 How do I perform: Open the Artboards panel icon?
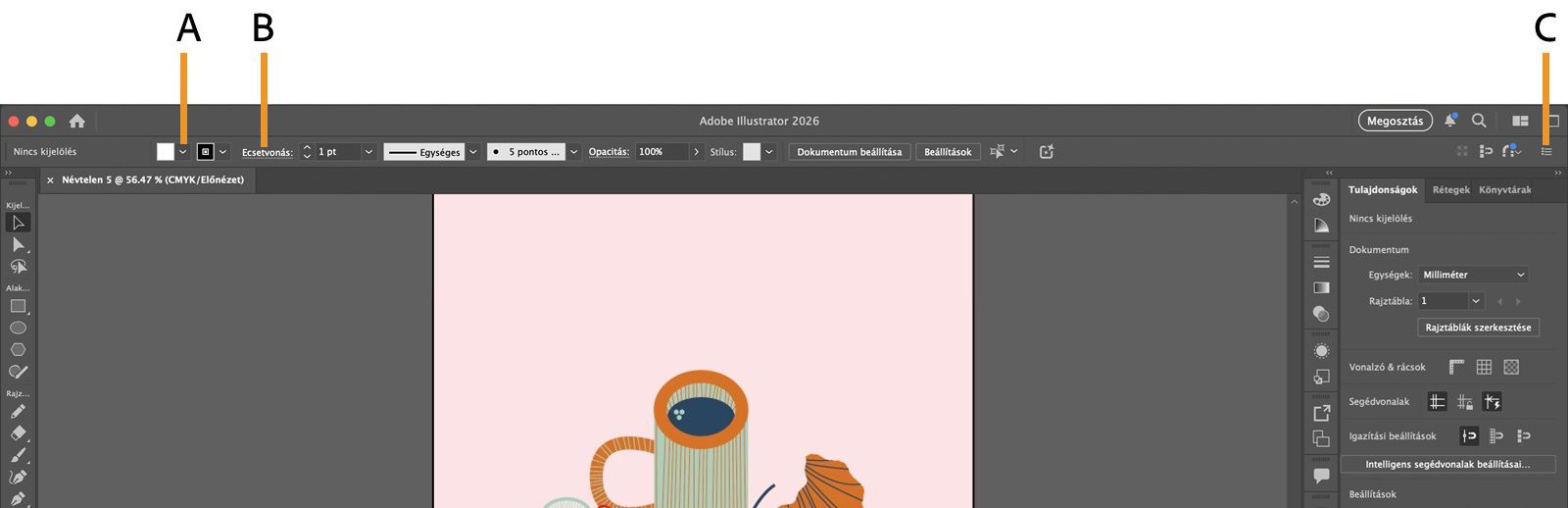tap(1321, 438)
